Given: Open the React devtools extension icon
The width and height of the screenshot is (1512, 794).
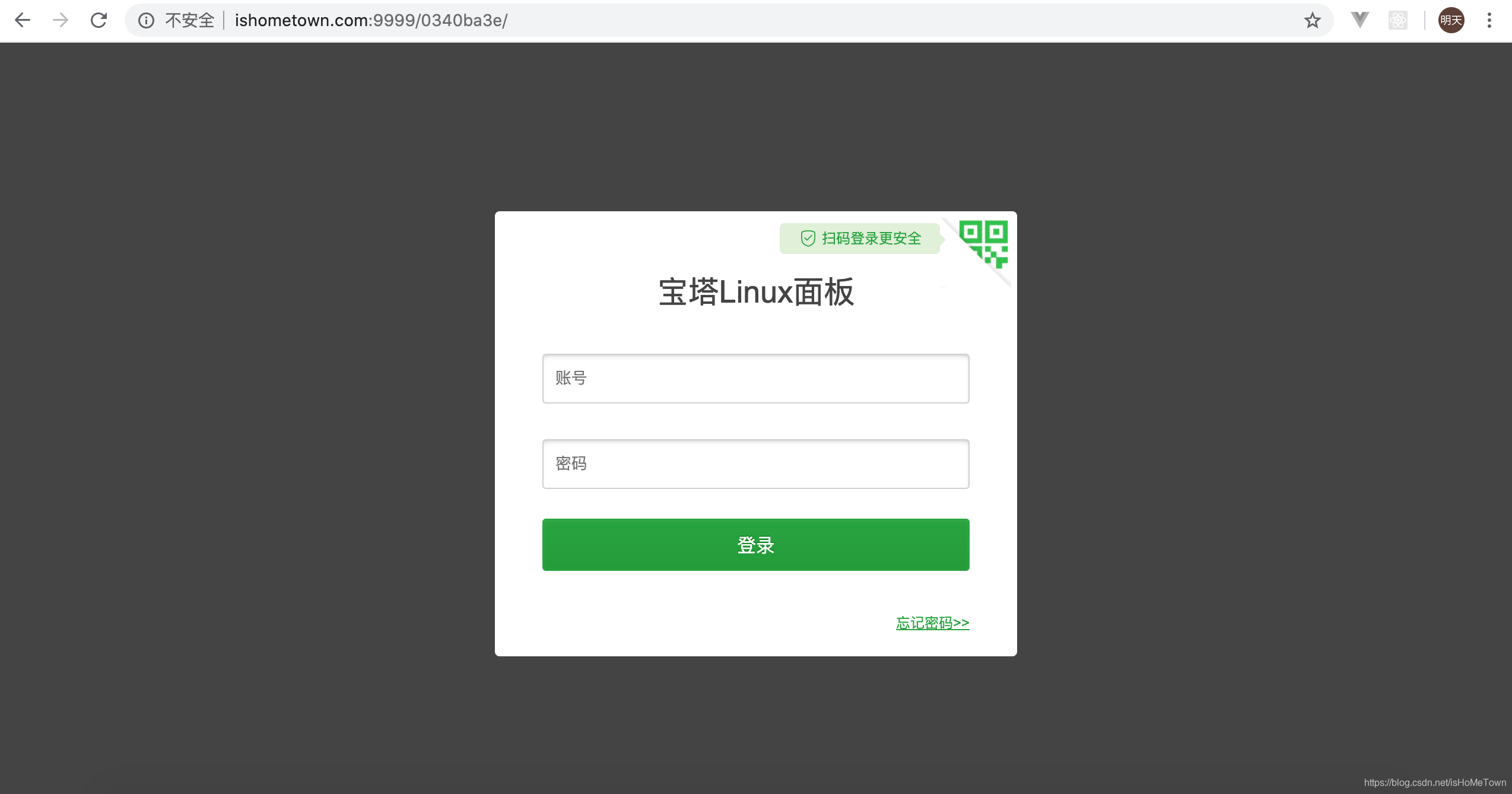Looking at the screenshot, I should [1397, 21].
